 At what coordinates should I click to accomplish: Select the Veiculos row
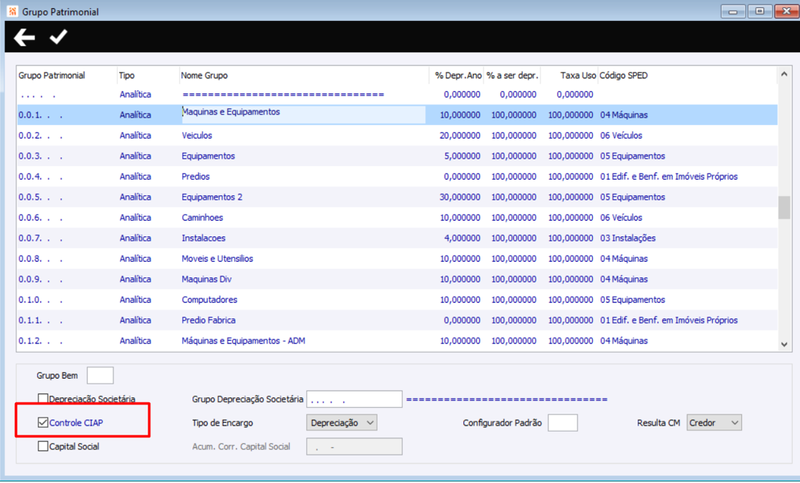pos(397,136)
